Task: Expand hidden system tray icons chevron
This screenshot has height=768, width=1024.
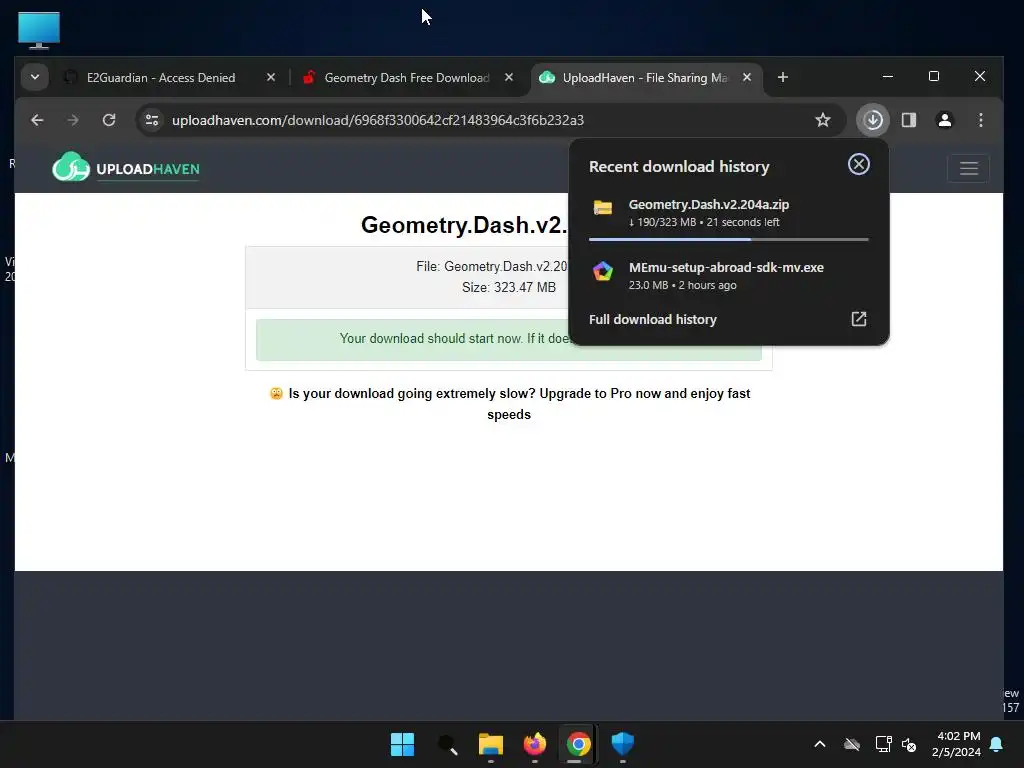Action: pyautogui.click(x=820, y=744)
